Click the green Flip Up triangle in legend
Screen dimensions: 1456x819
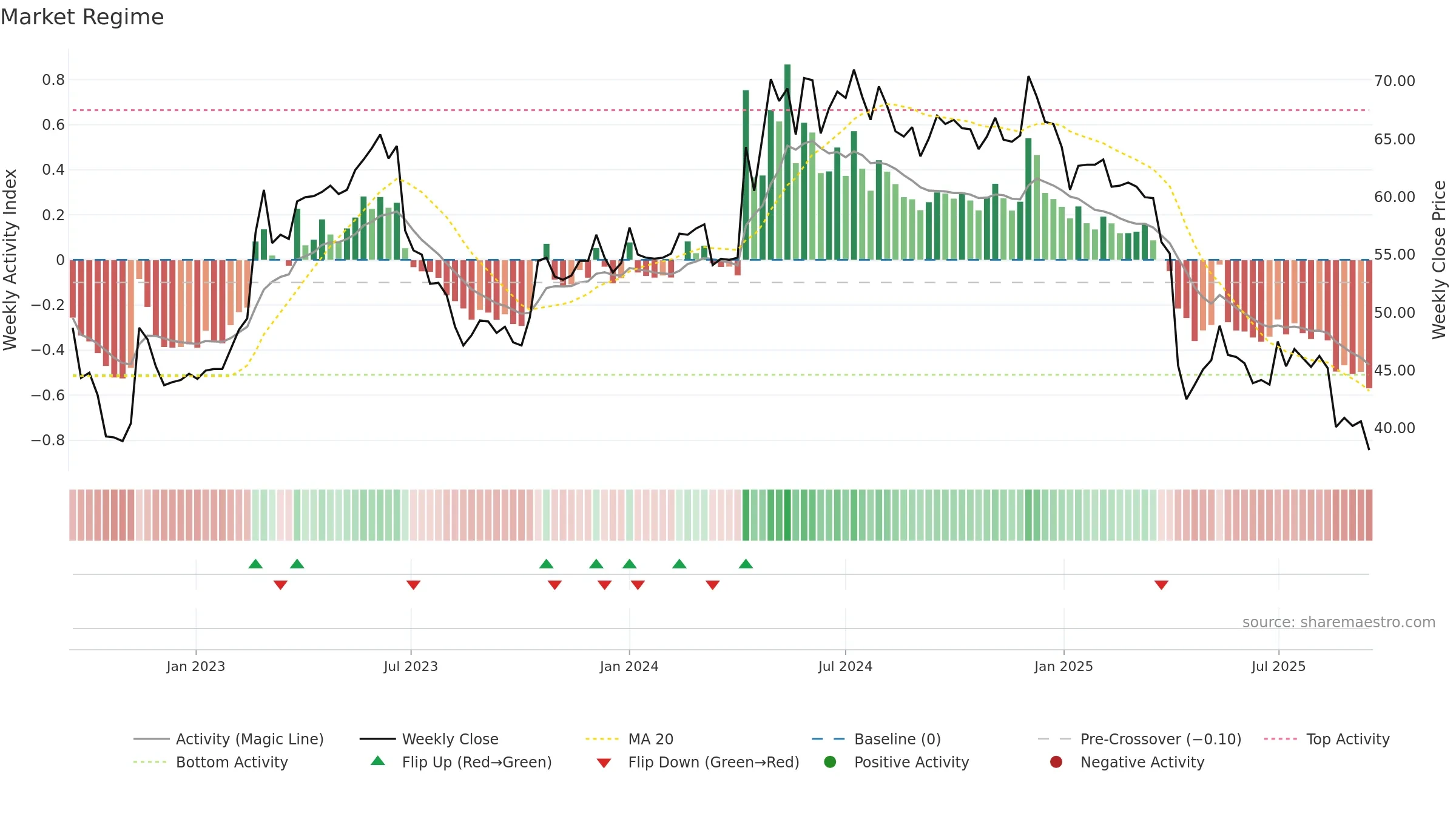point(378,761)
